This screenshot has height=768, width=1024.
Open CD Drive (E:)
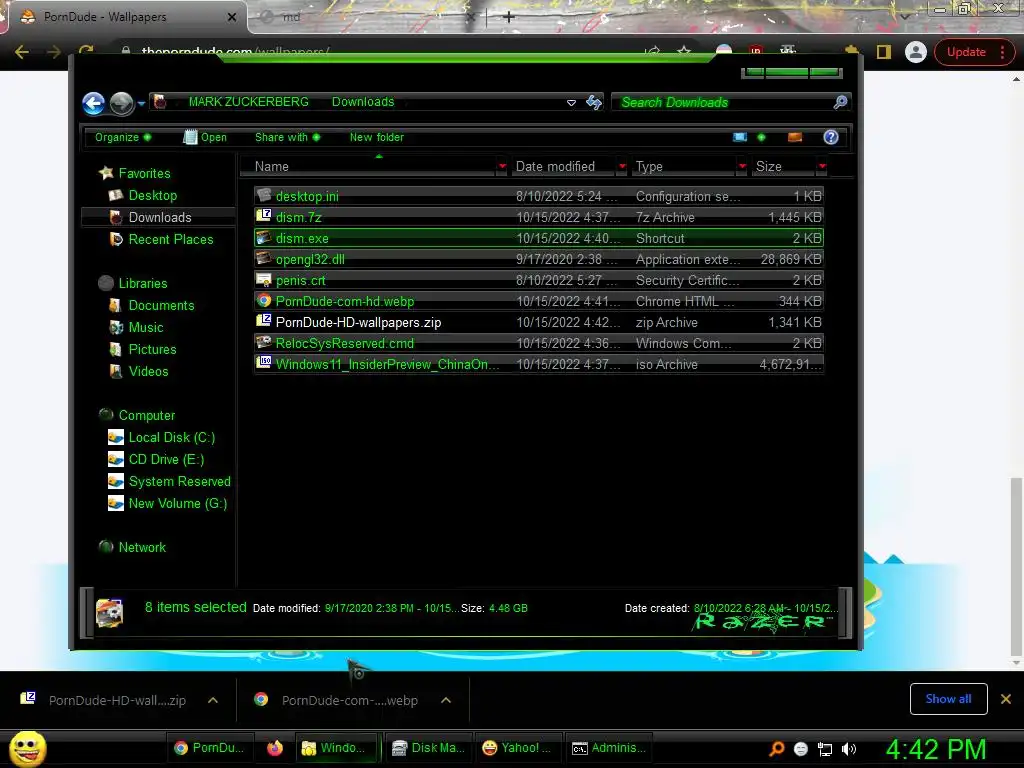click(156, 460)
